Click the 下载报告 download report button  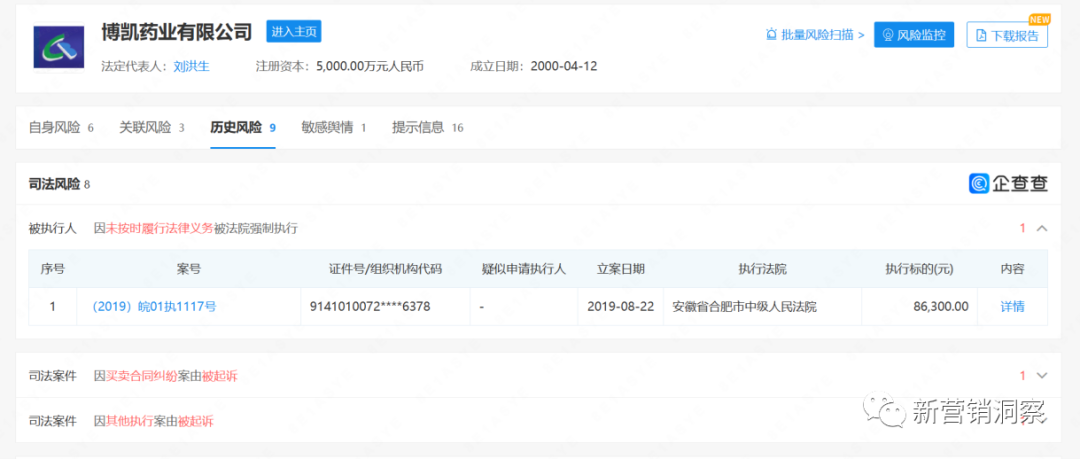pyautogui.click(x=1007, y=35)
